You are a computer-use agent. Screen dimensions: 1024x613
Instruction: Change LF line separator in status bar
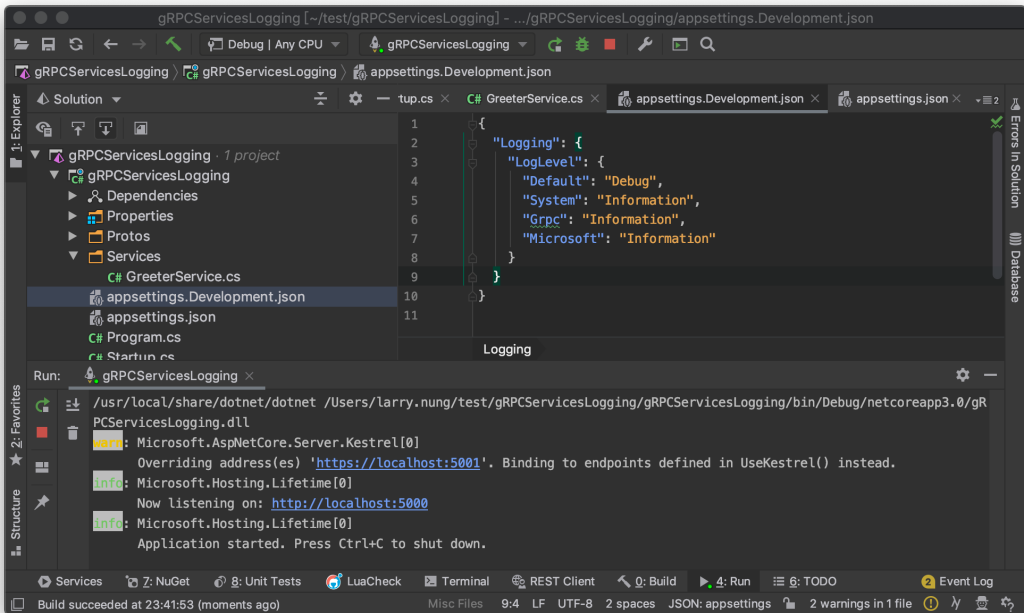(x=538, y=603)
